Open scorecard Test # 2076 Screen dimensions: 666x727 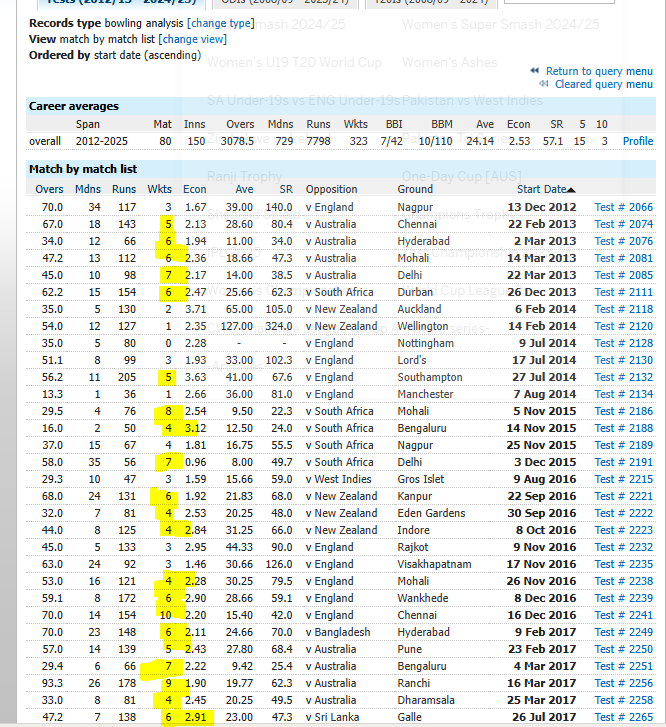pyautogui.click(x=623, y=241)
